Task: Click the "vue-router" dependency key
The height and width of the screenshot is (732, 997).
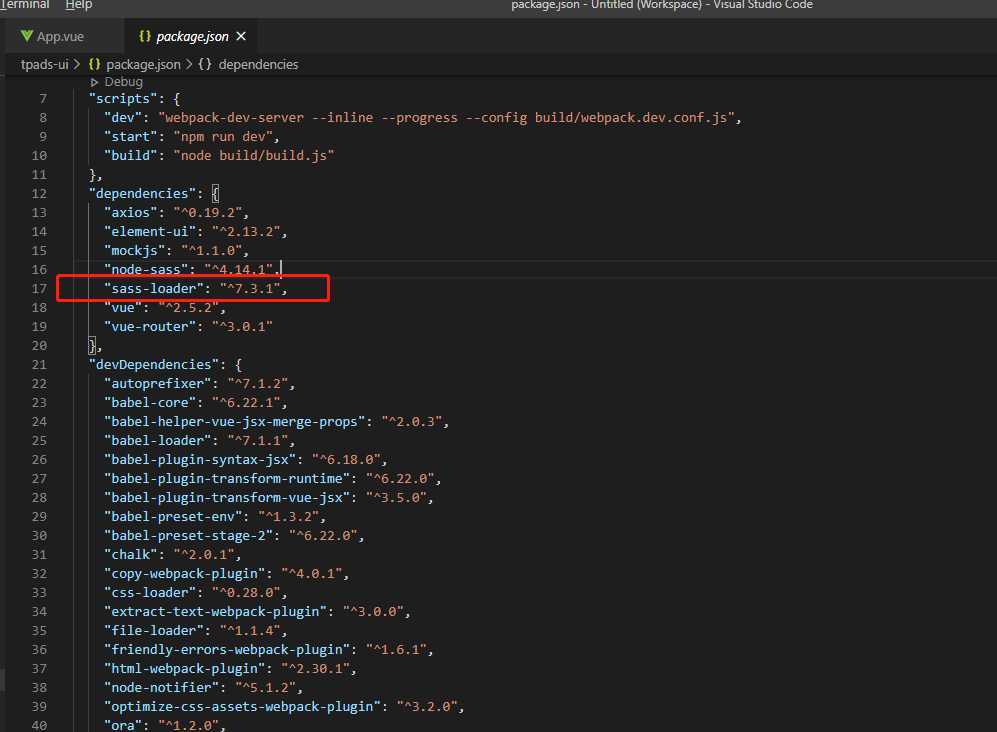Action: point(149,327)
